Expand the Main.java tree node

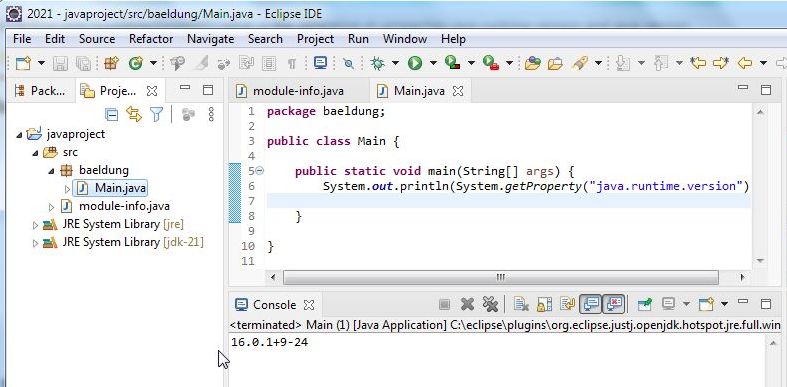(68, 189)
